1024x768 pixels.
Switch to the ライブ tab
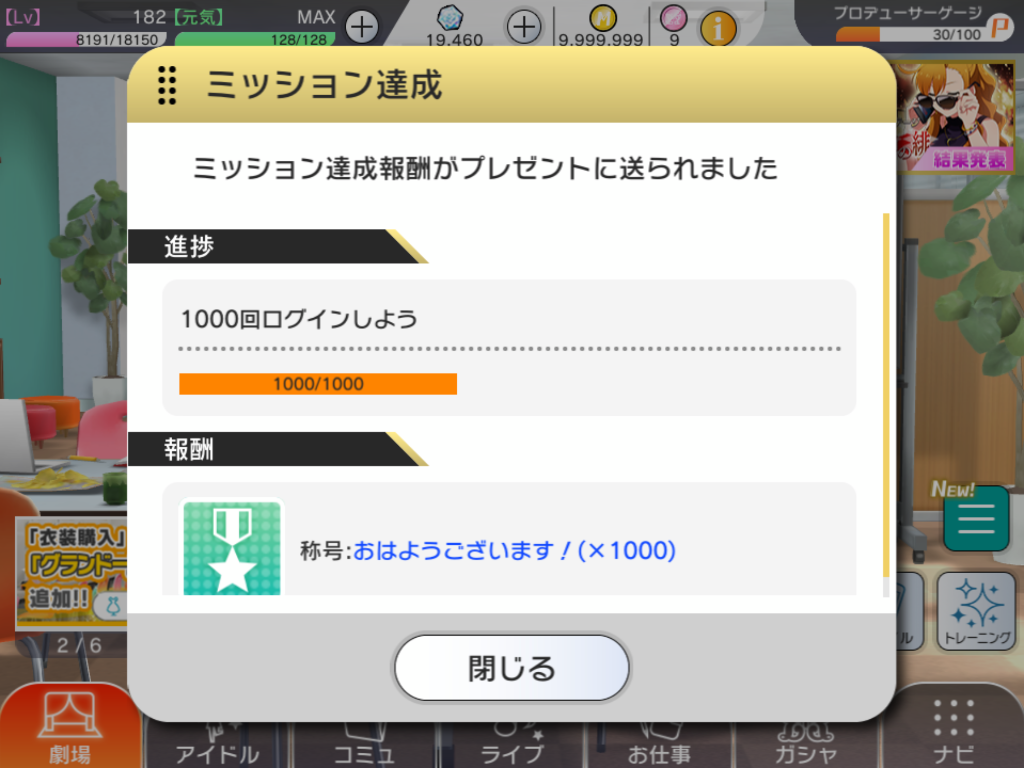tap(511, 744)
